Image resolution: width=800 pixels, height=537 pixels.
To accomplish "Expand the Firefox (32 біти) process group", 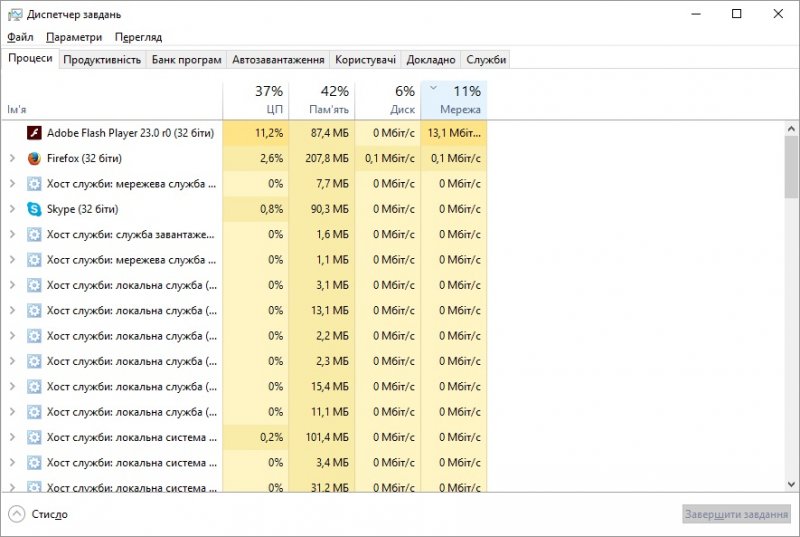I will tap(12, 159).
